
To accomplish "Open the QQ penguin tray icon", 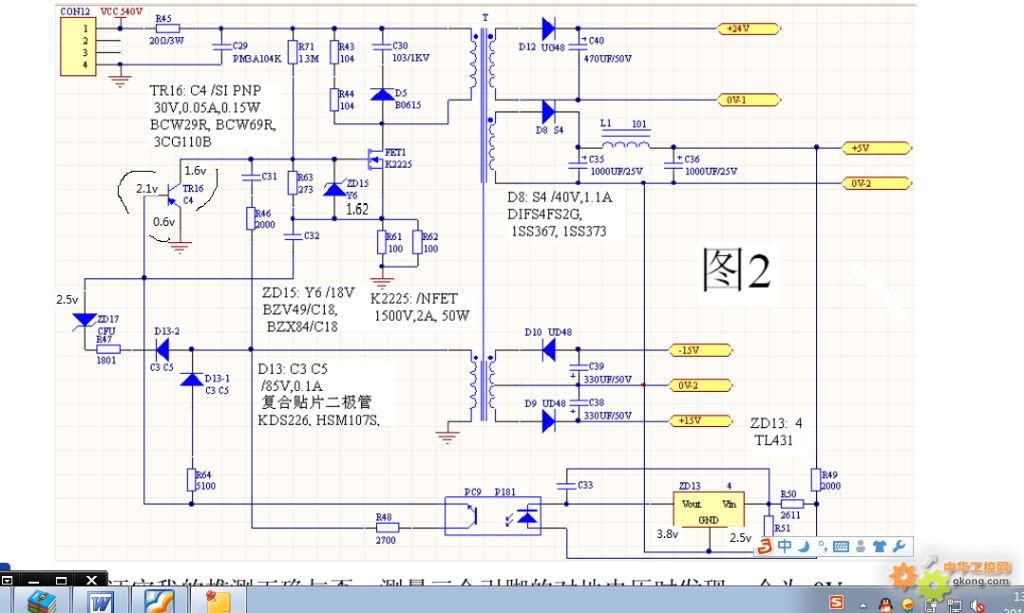I will [885, 605].
